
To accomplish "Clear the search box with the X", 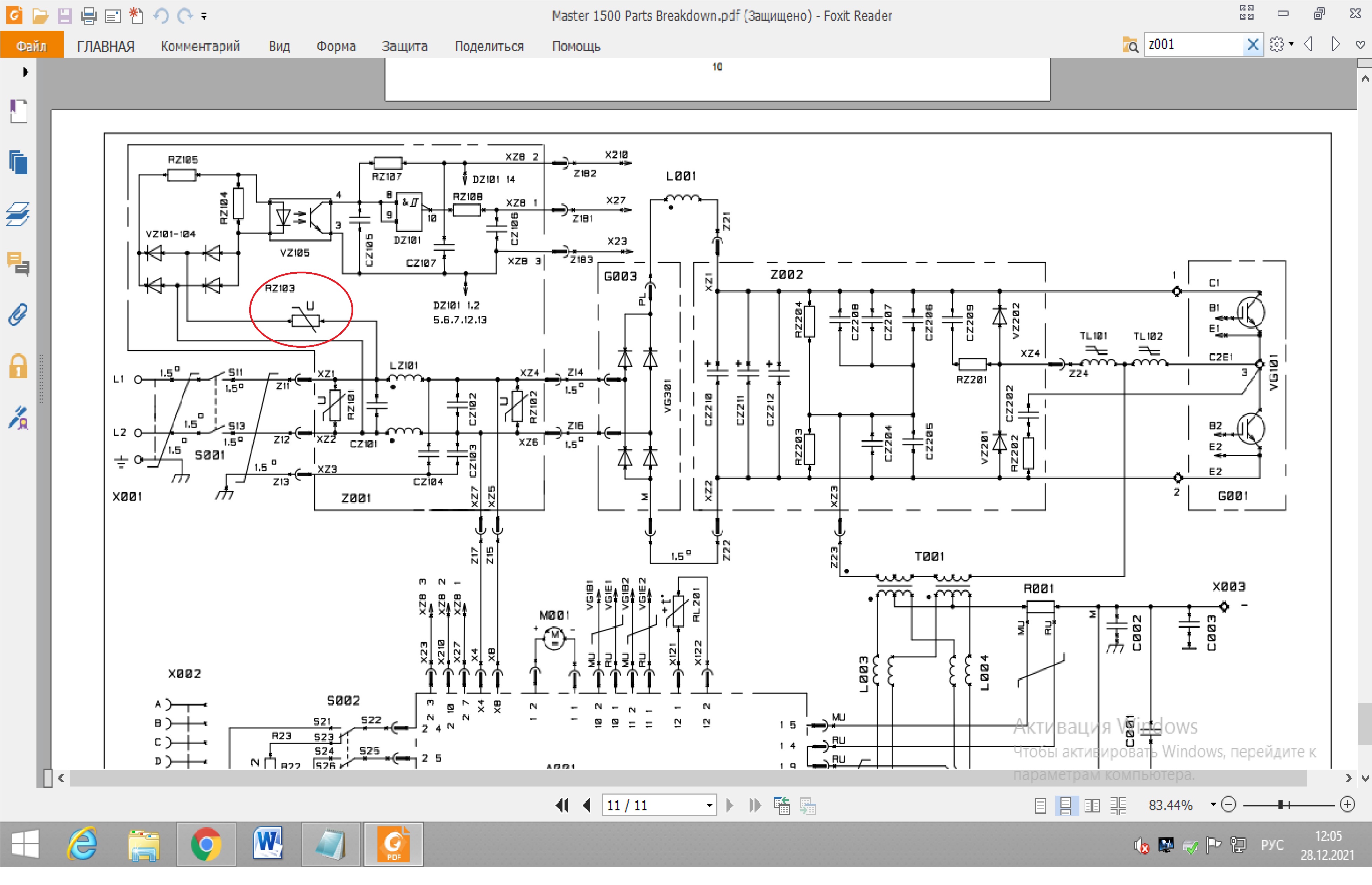I will (1253, 44).
